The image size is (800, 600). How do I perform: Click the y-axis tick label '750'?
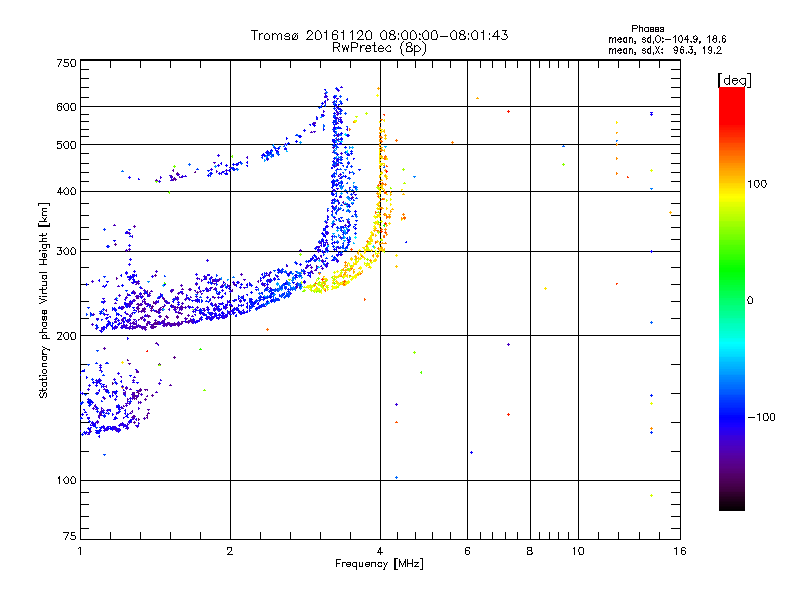coord(66,63)
